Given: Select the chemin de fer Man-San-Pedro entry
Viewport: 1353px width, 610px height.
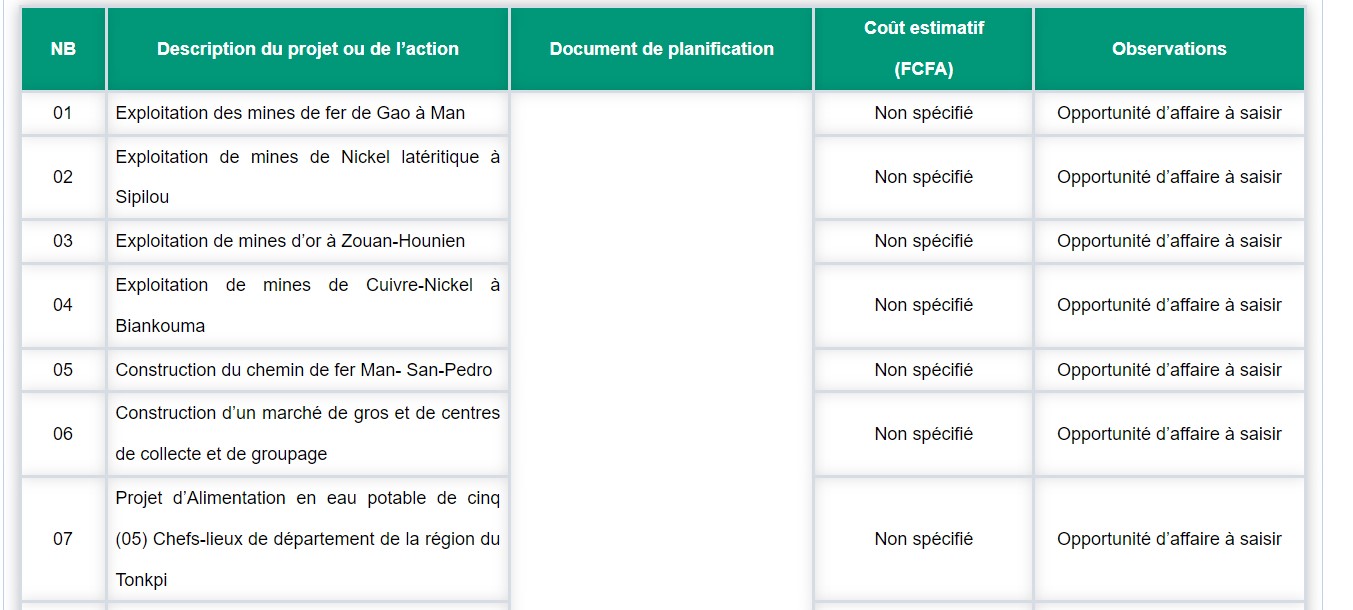Looking at the screenshot, I should (x=304, y=370).
